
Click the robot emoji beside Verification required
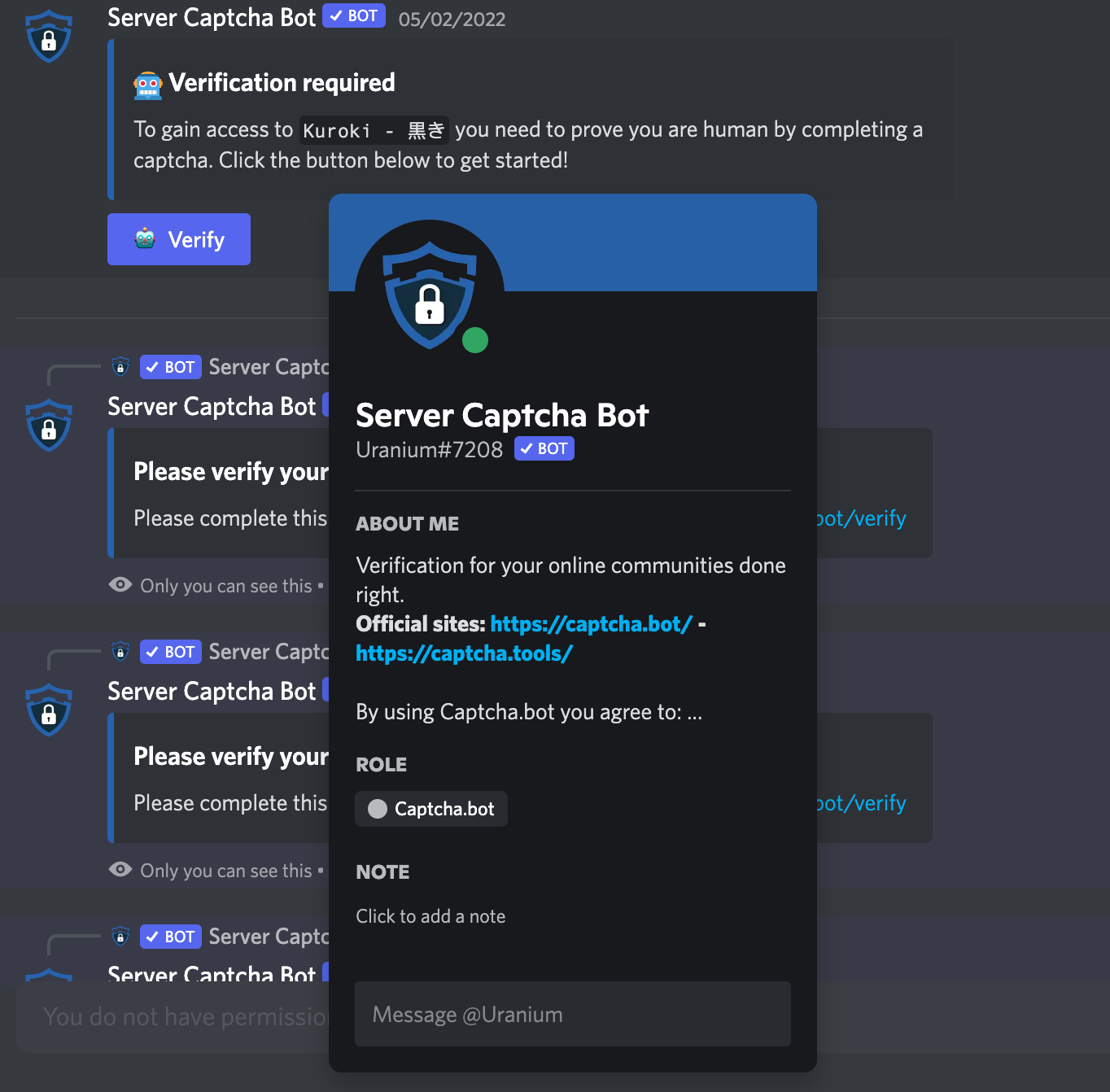pos(148,85)
